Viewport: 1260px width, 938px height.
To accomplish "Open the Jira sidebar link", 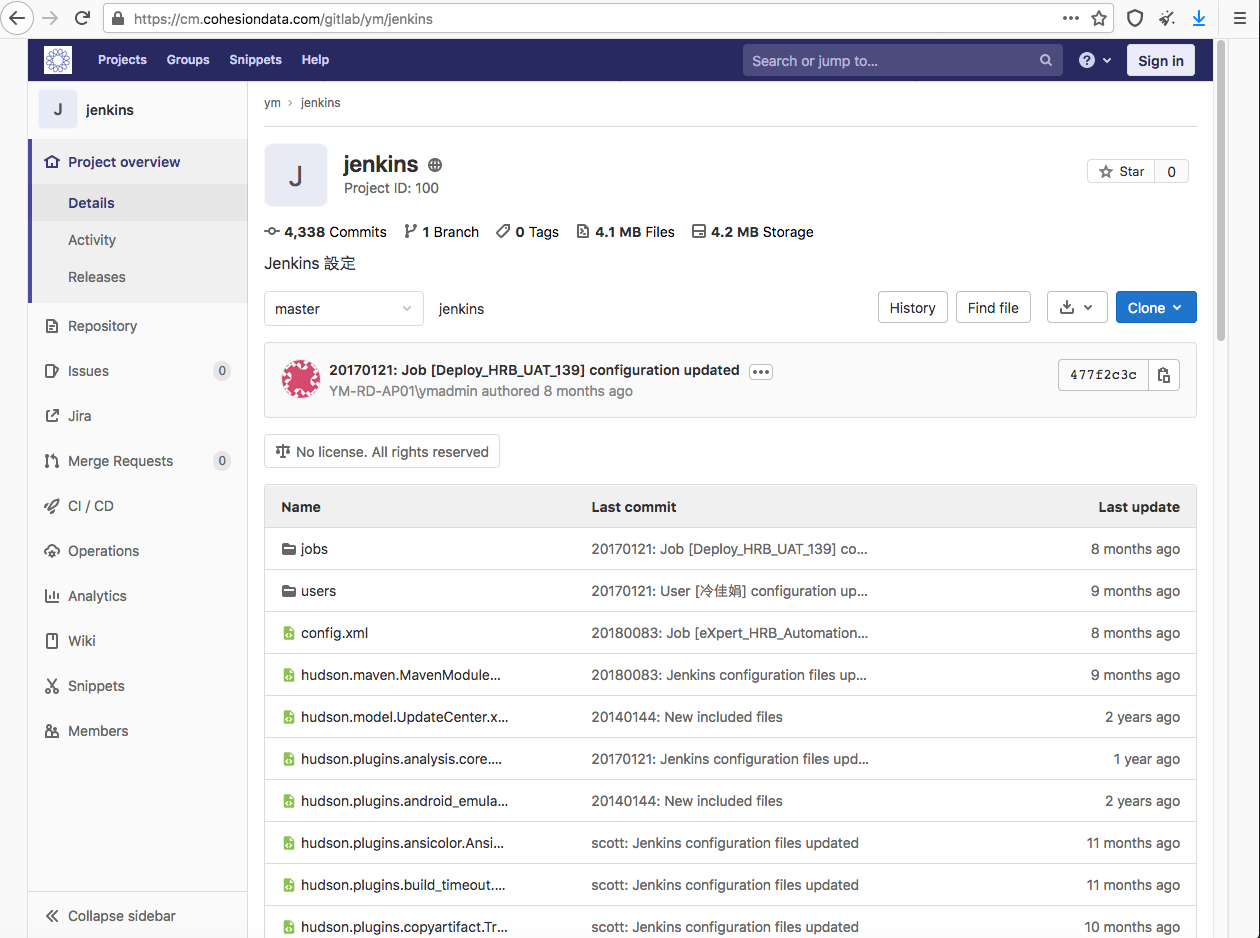I will (138, 416).
